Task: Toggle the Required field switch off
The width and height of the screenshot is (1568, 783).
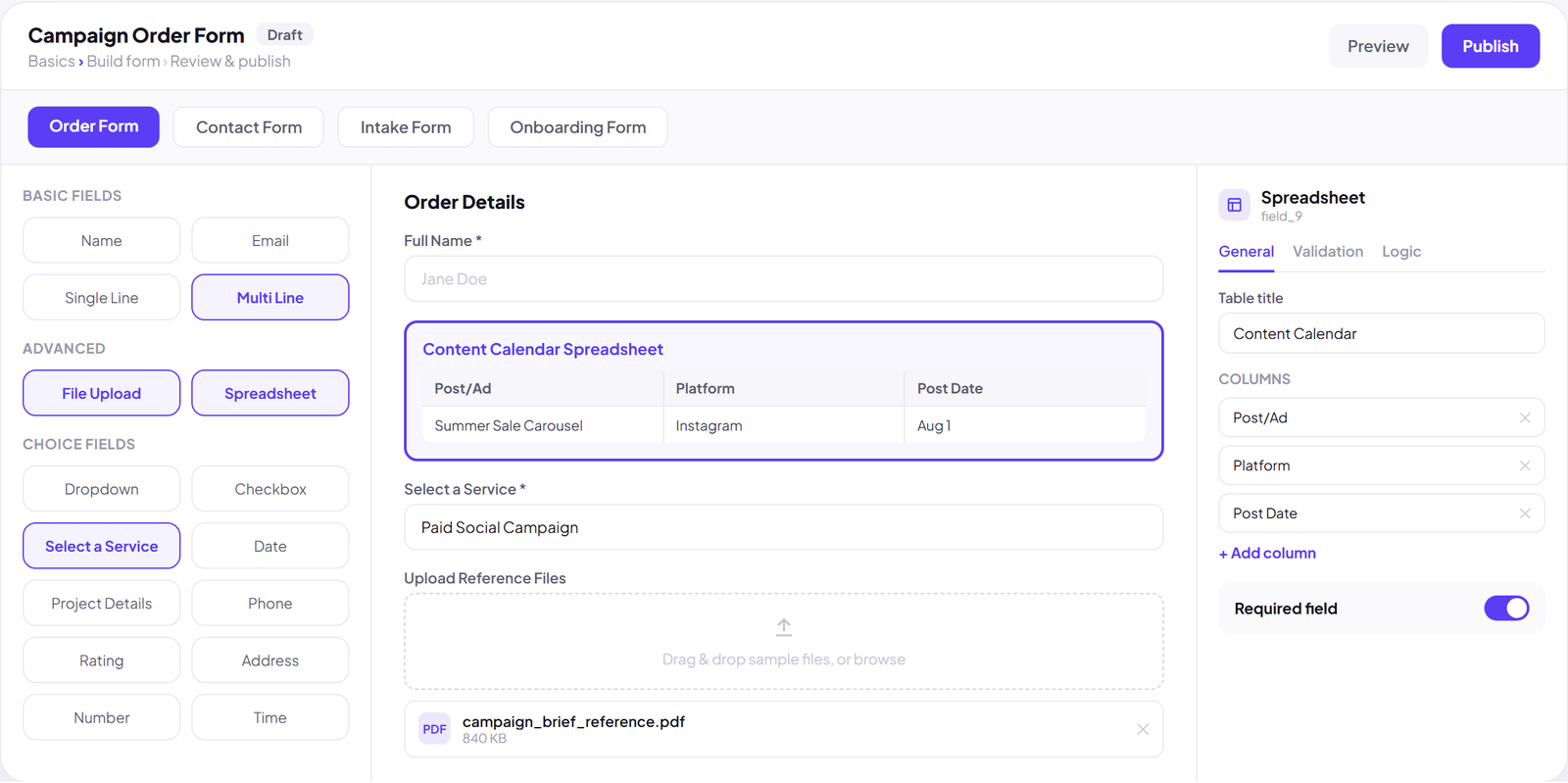Action: (1506, 609)
